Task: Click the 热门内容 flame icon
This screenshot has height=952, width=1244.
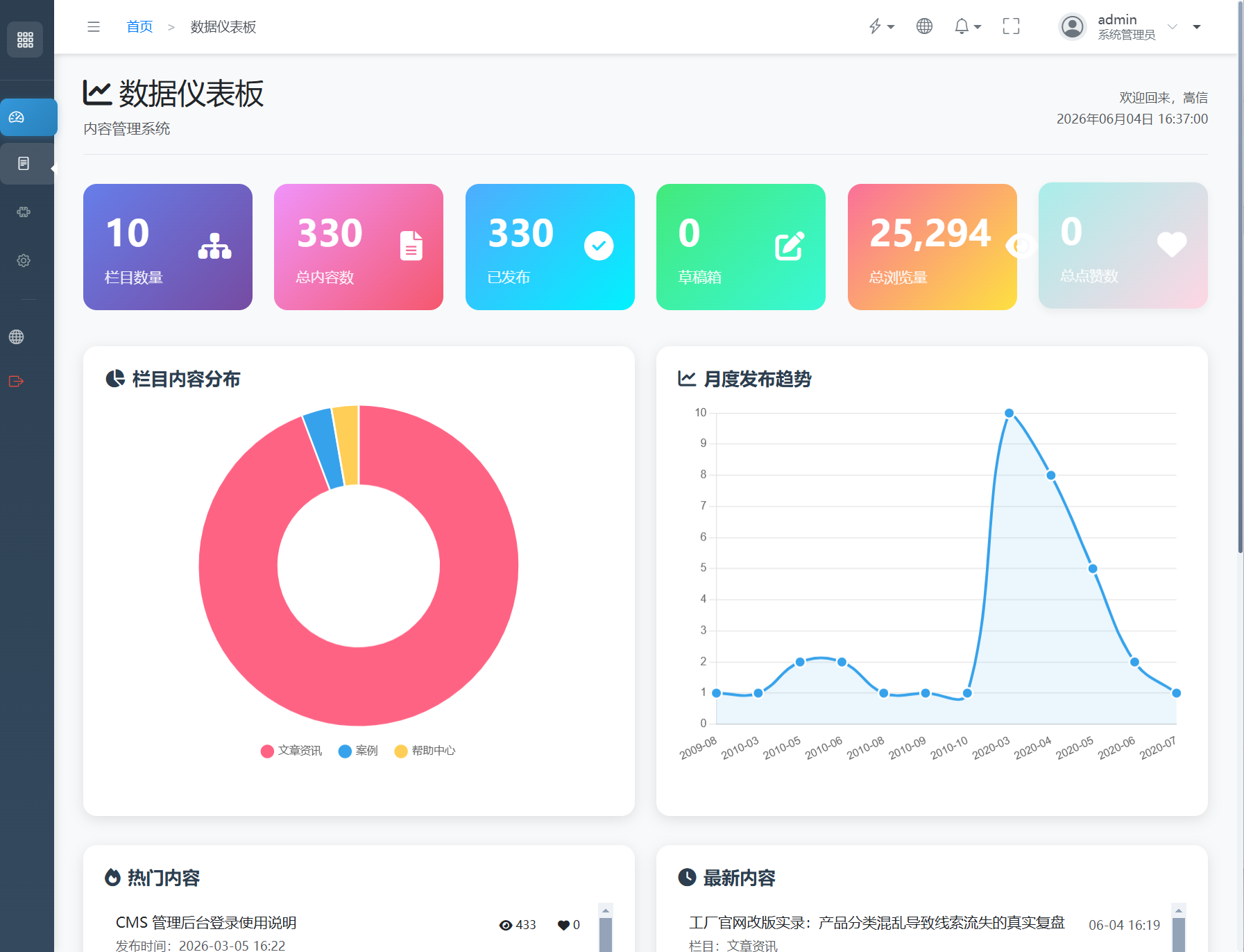Action: tap(112, 877)
